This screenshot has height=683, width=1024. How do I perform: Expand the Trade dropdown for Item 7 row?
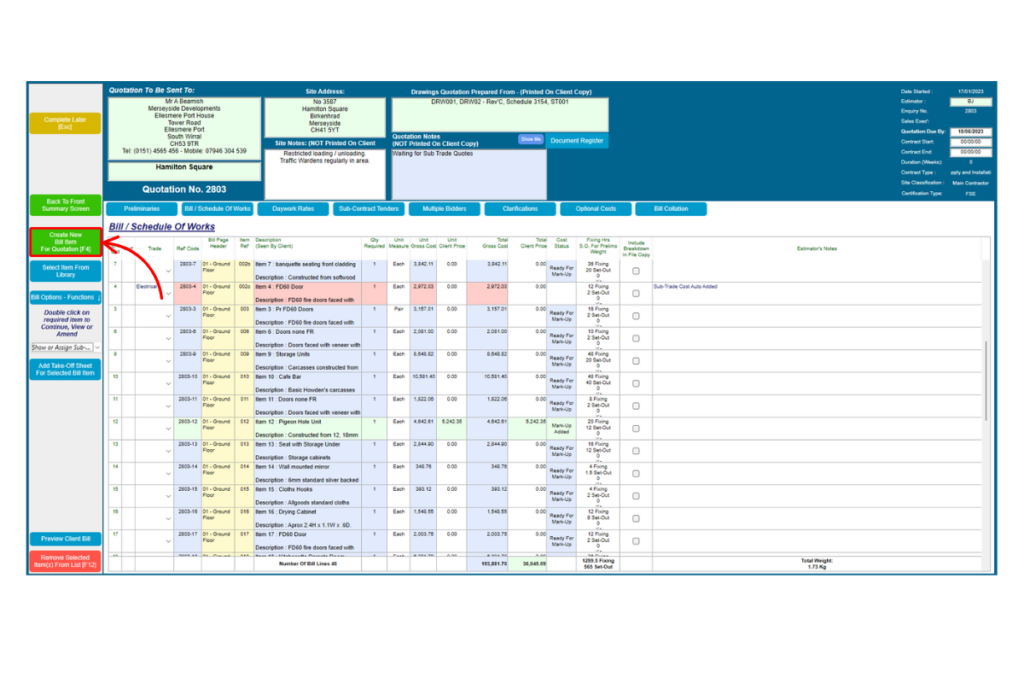(168, 271)
